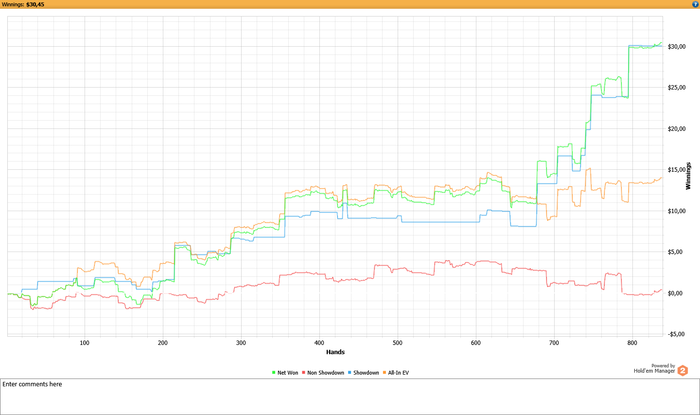This screenshot has height=415, width=700.
Task: Click the vertical 'Winnings' y-axis title
Action: point(688,176)
